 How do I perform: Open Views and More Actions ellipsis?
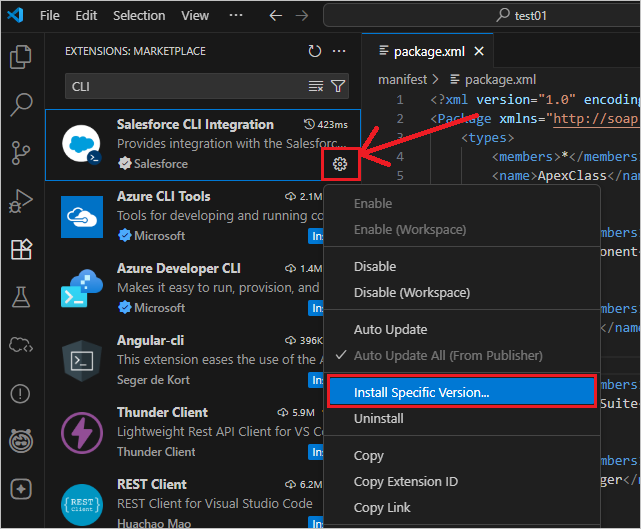pos(339,51)
